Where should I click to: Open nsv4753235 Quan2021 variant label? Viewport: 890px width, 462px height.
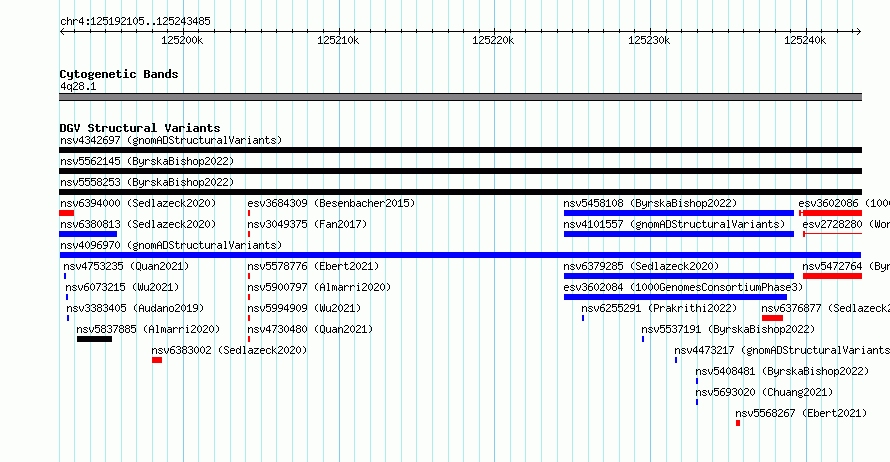(x=126, y=266)
